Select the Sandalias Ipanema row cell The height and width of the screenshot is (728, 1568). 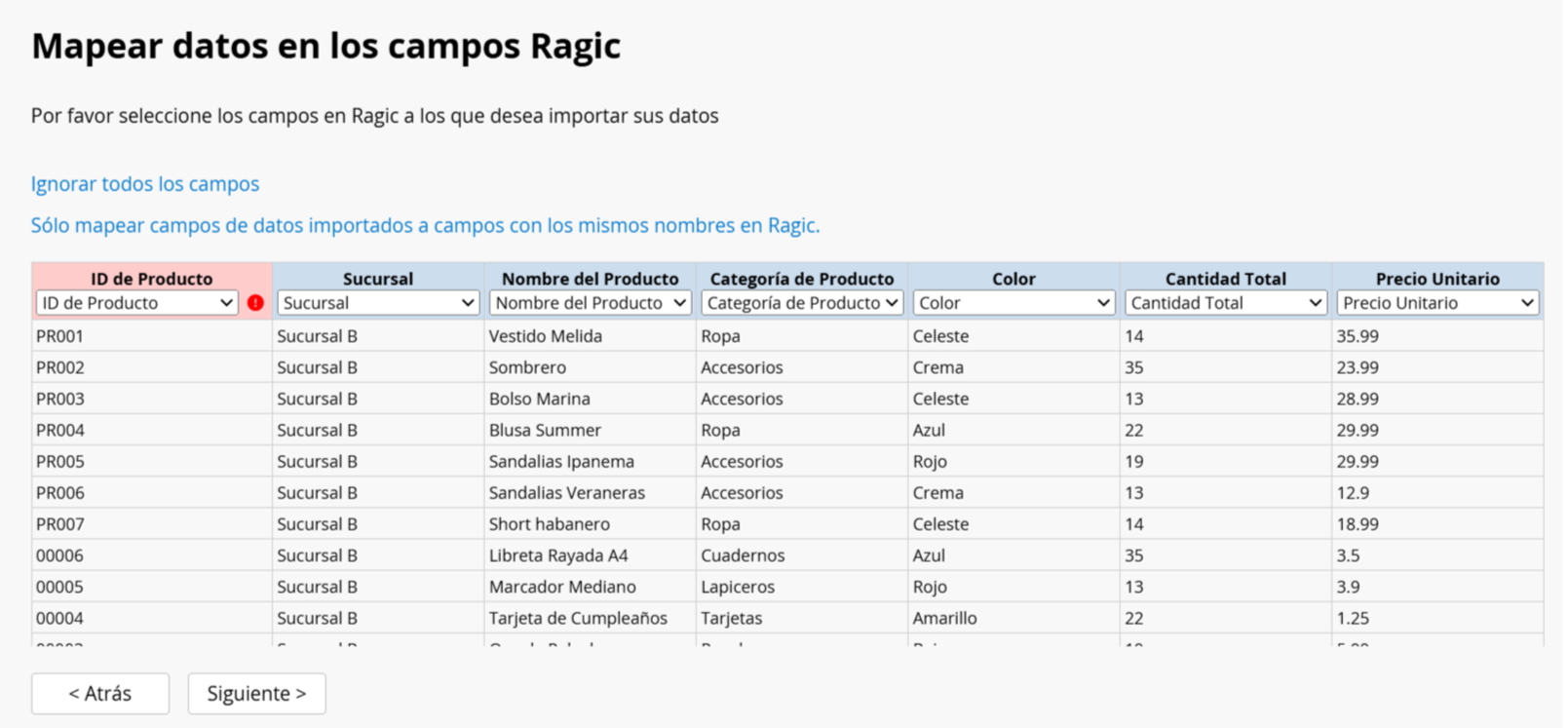pos(590,461)
